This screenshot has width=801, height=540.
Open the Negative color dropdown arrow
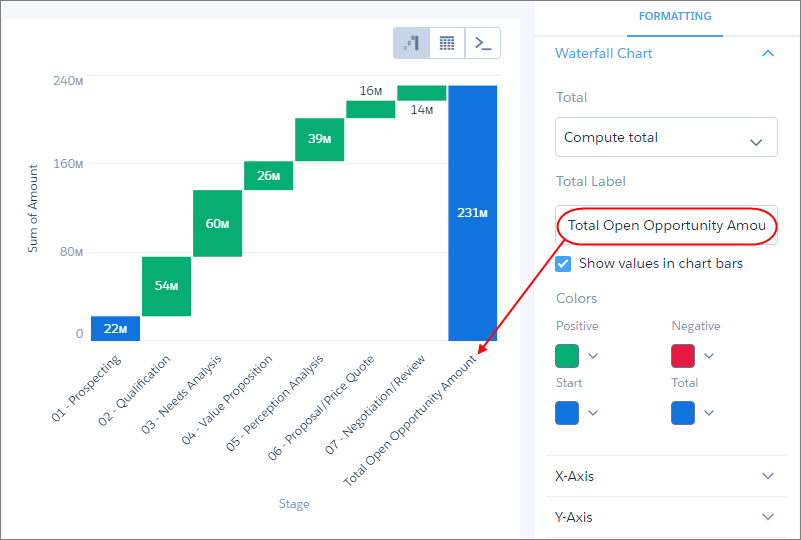point(709,356)
